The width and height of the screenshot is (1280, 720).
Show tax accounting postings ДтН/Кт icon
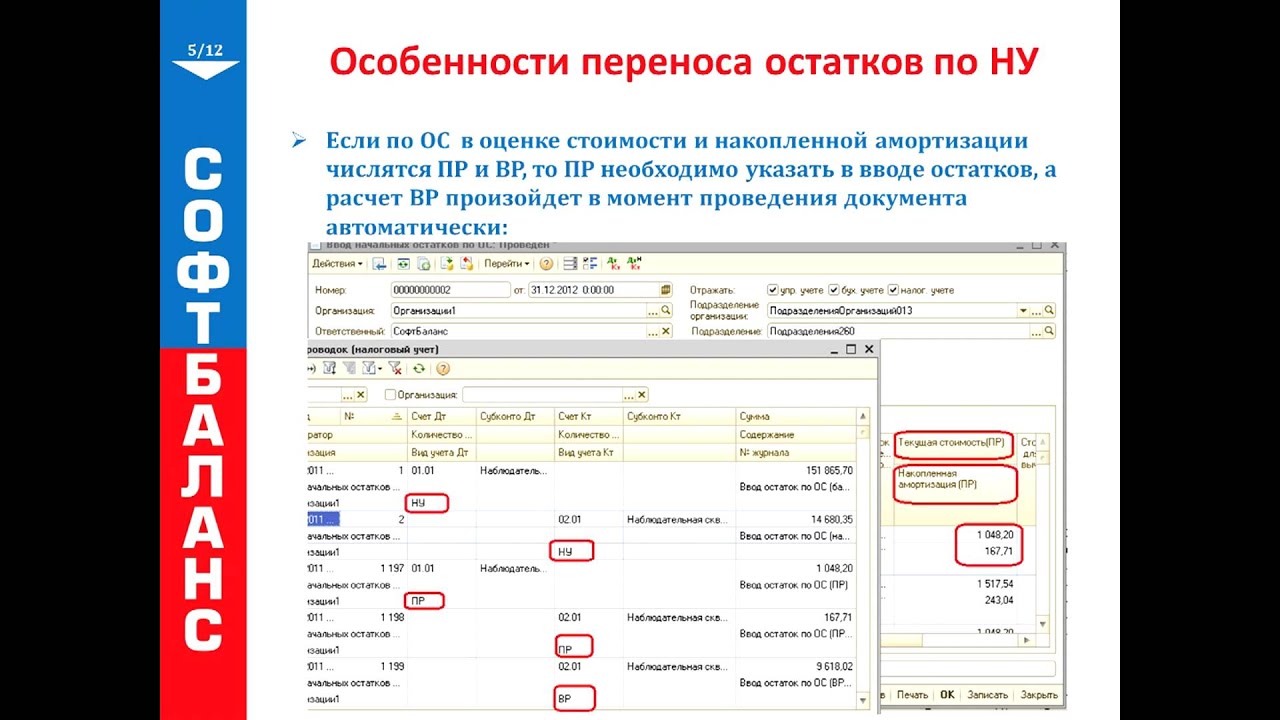coord(634,264)
